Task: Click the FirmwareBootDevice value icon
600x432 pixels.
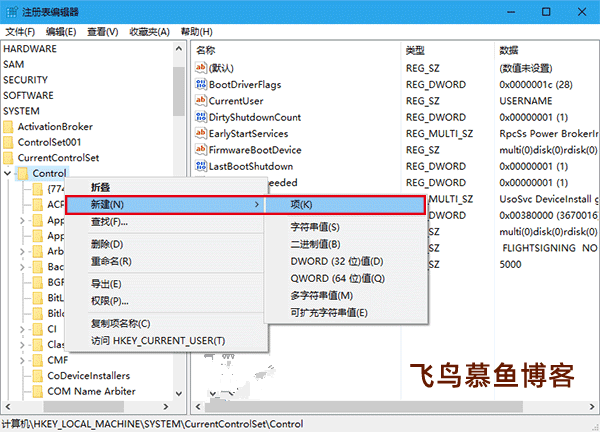Action: (x=201, y=150)
